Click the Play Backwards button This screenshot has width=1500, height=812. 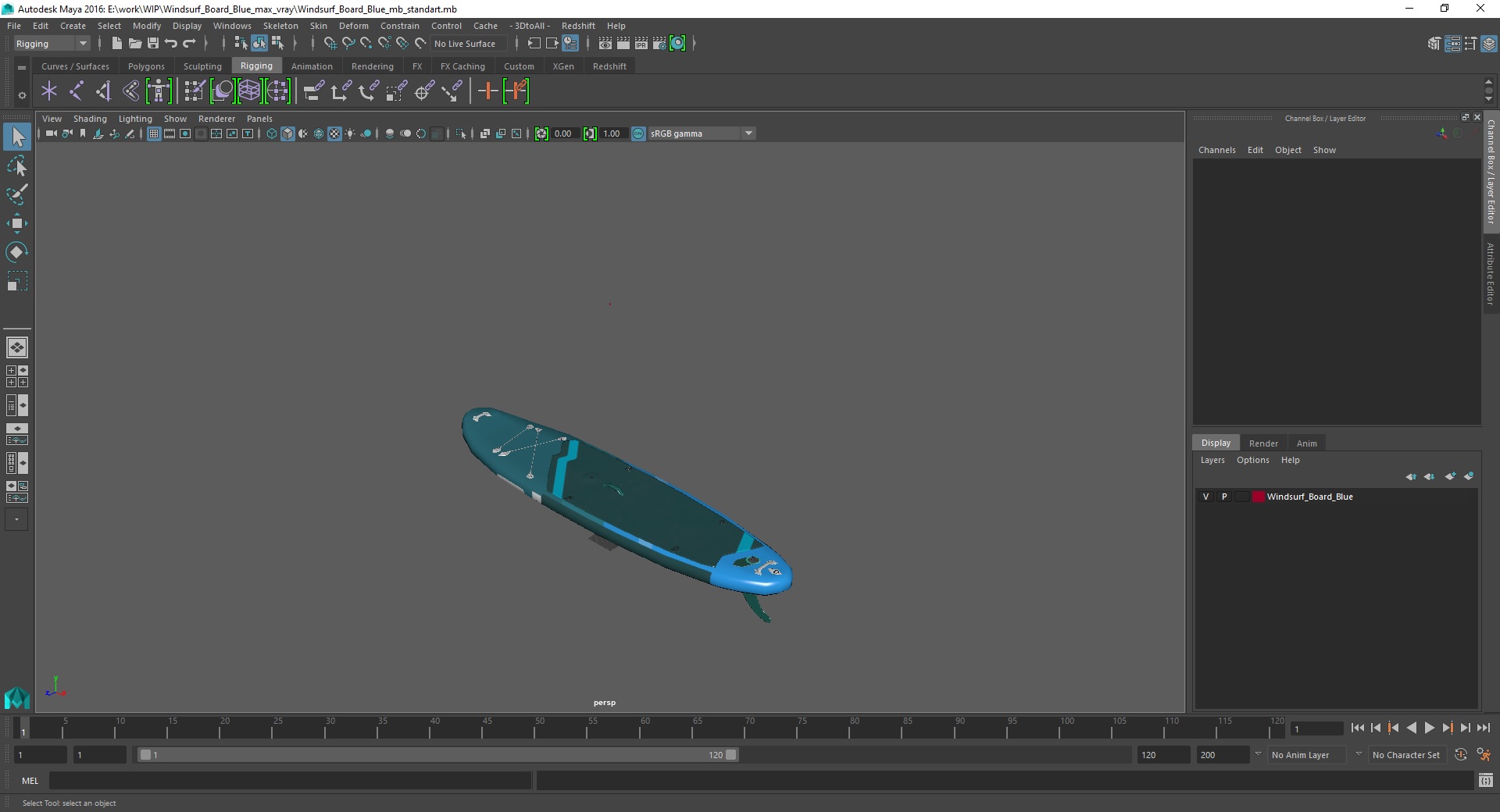tap(1411, 728)
